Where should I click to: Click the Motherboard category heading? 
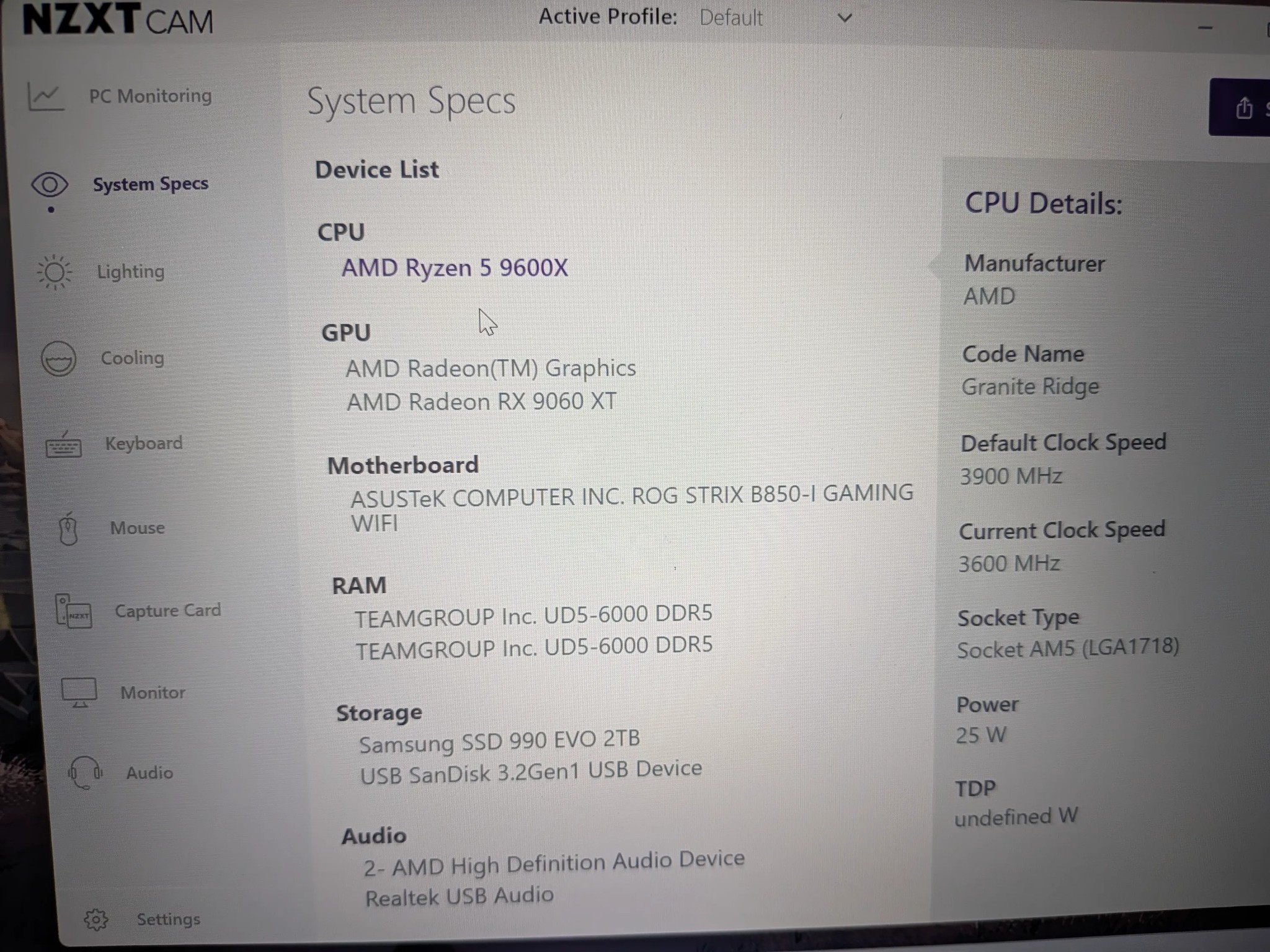click(x=403, y=465)
